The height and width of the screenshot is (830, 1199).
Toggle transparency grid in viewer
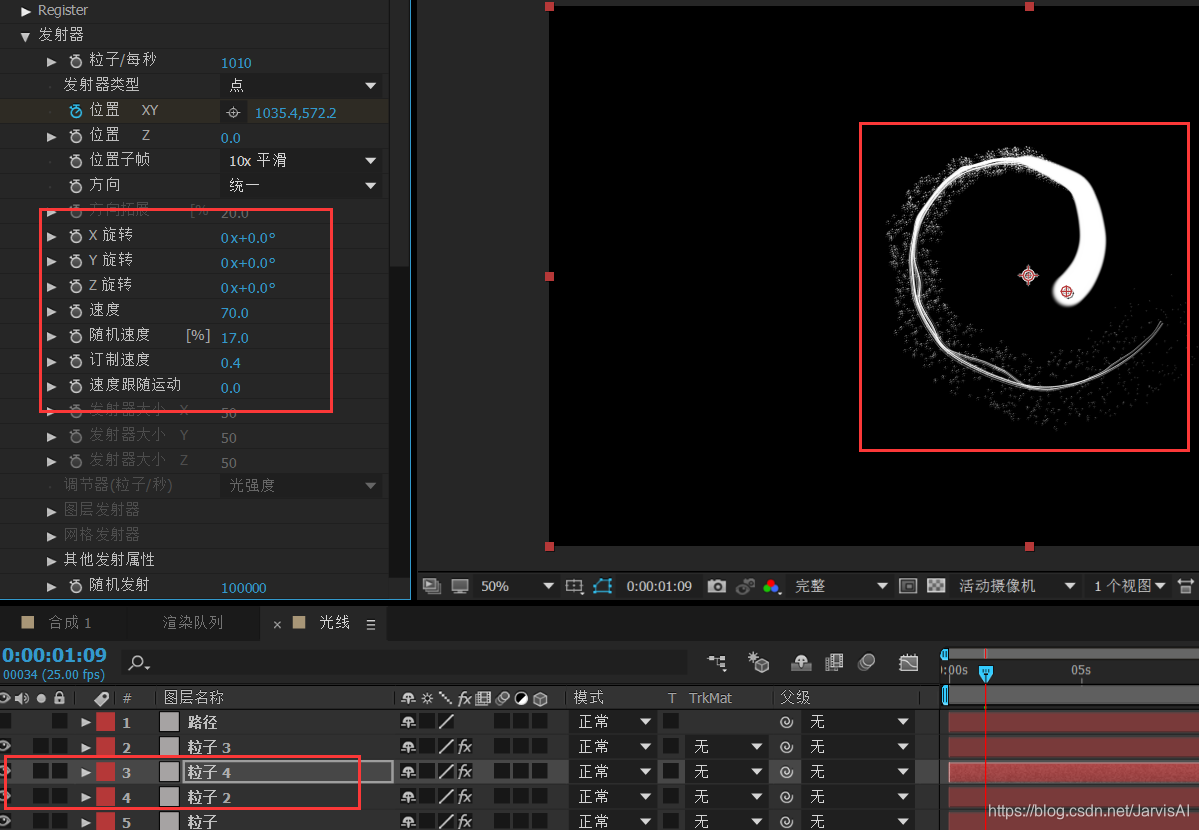coord(936,586)
